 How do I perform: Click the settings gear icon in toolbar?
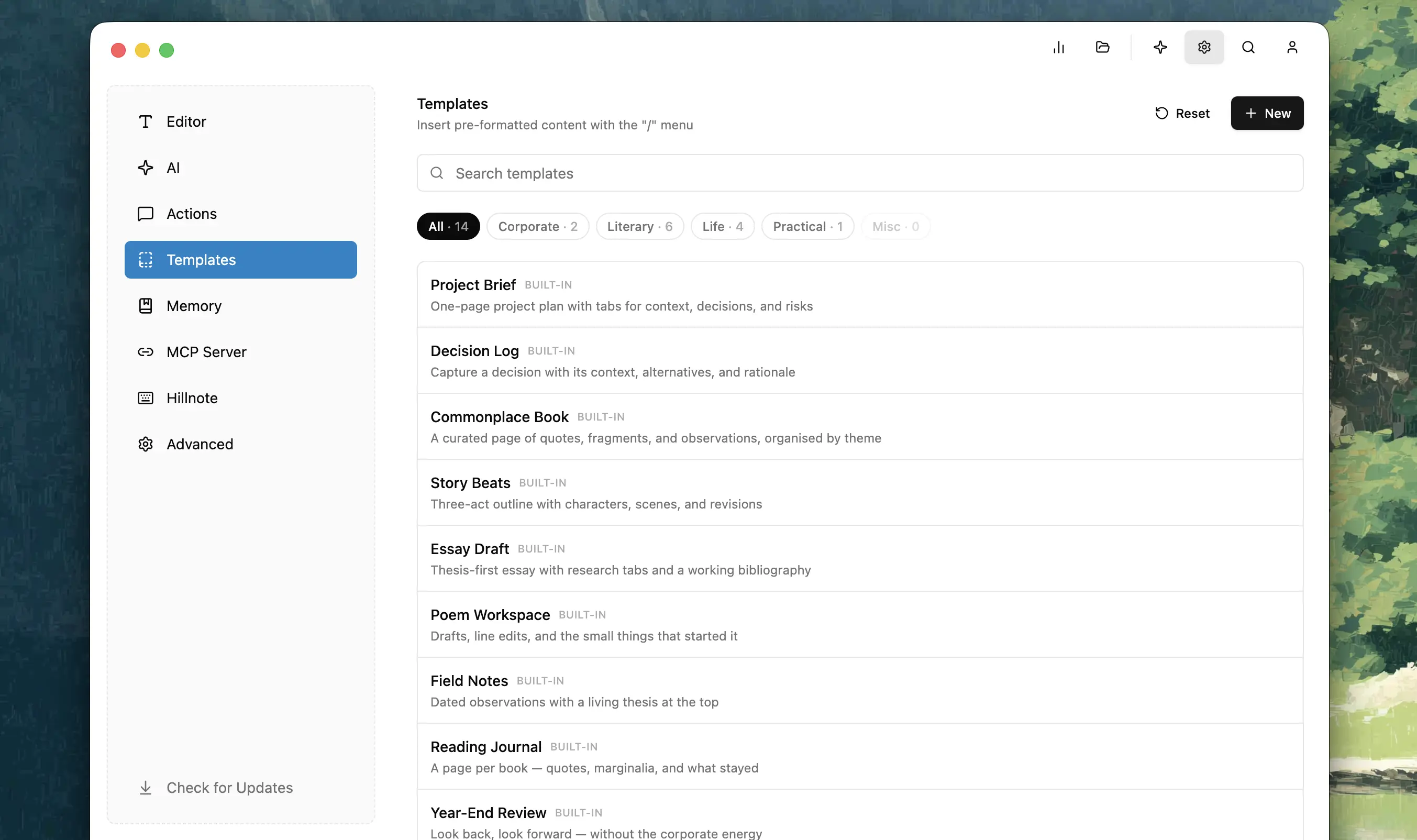1204,48
